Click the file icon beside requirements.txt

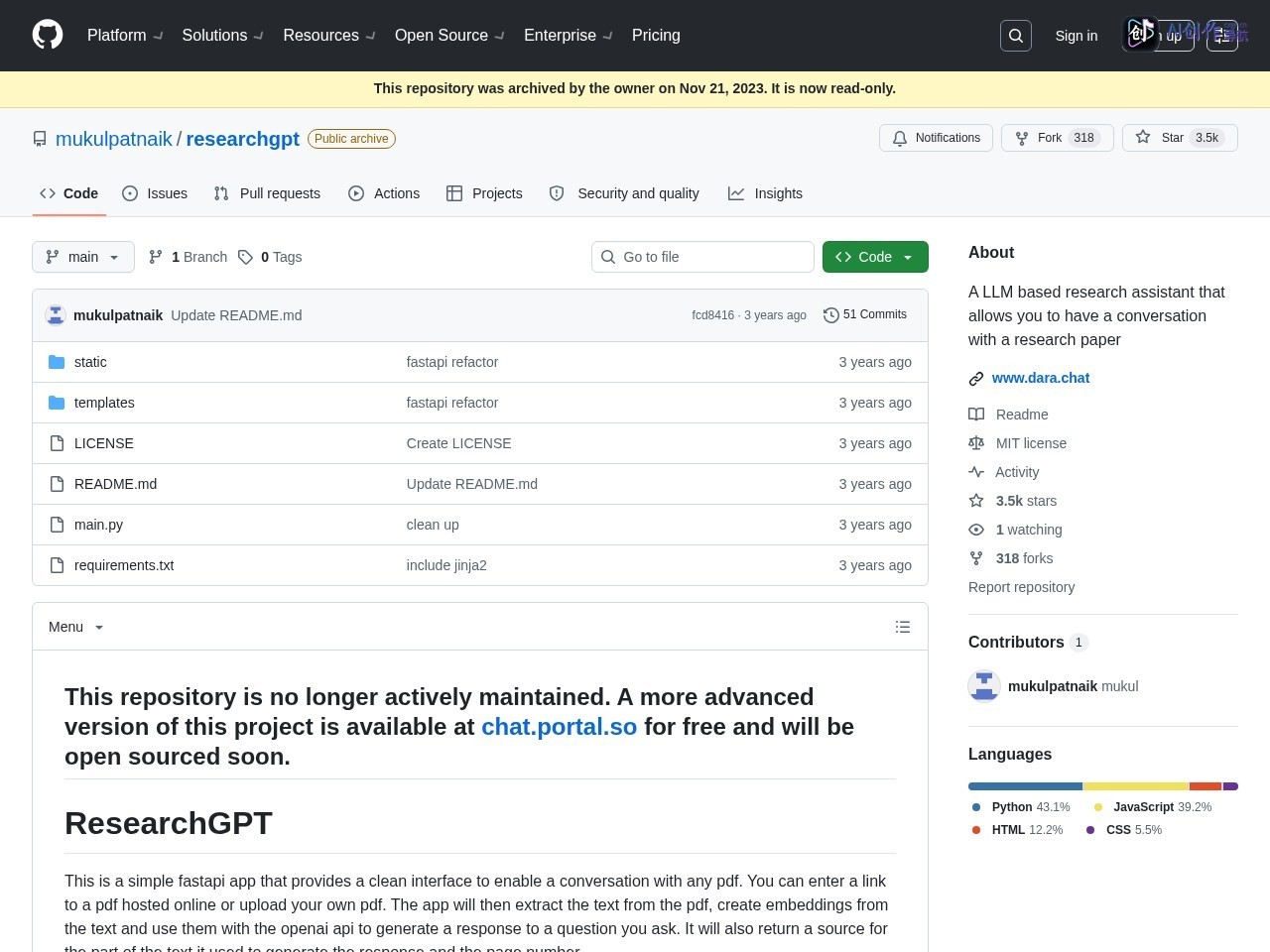(x=57, y=565)
